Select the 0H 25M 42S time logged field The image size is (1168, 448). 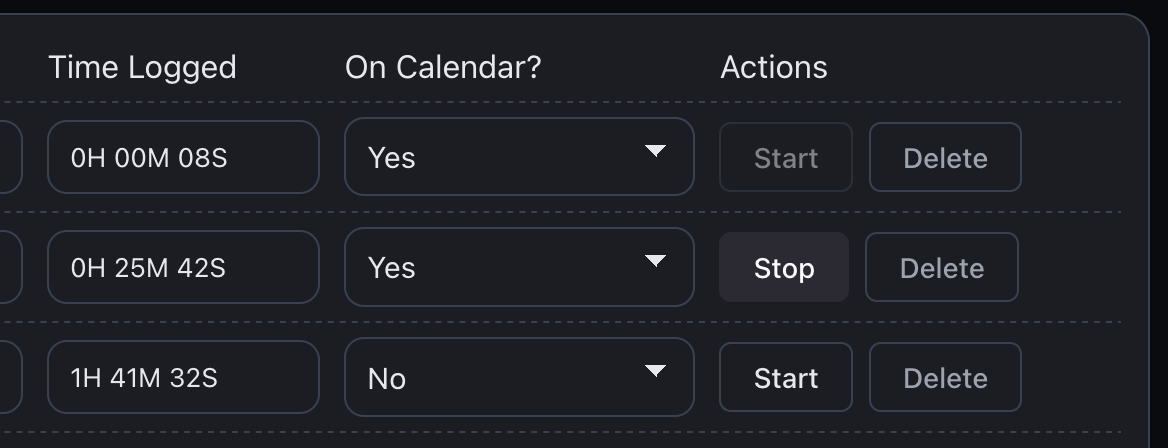pyautogui.click(x=183, y=267)
